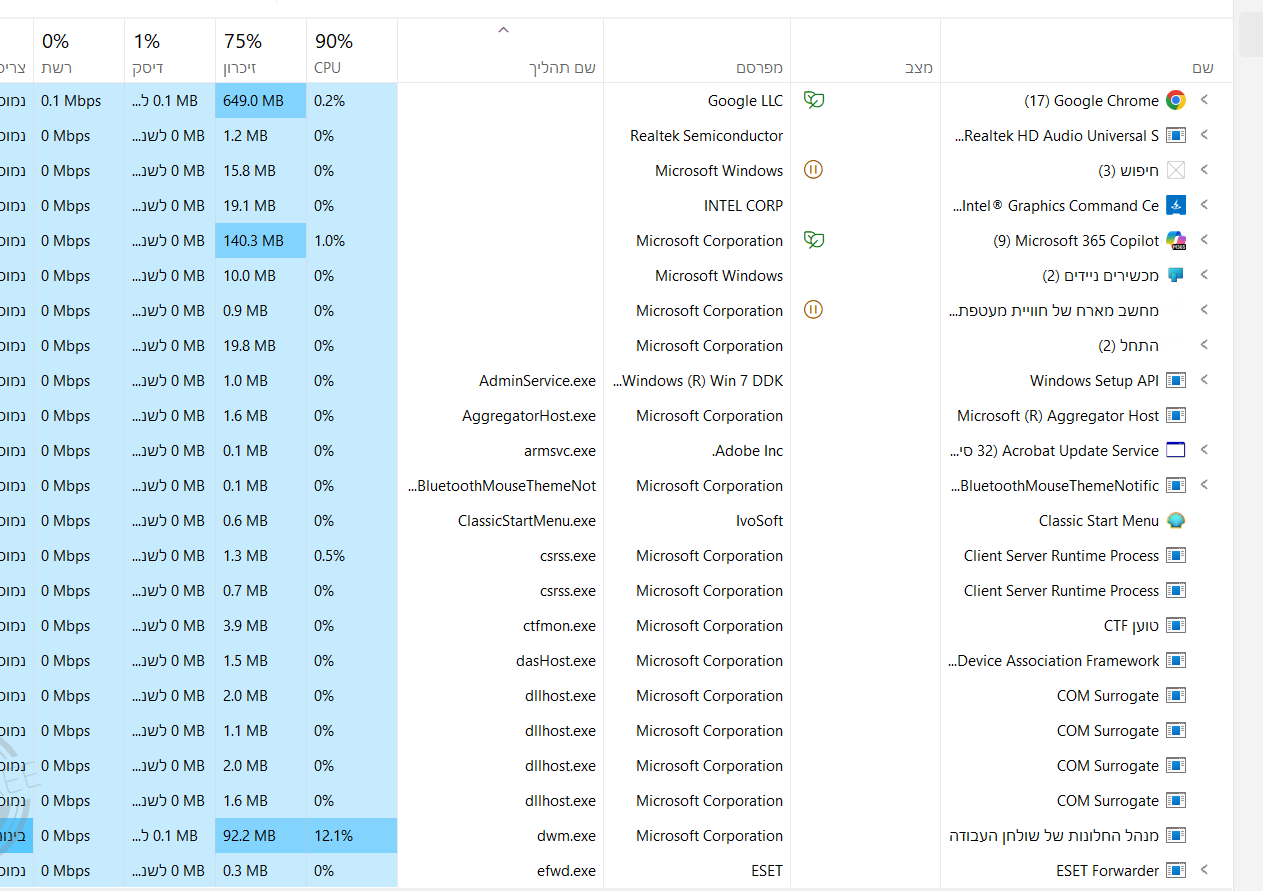Viewport: 1263px width, 891px height.
Task: Expand the ESET Forwarder row
Action: [1204, 870]
